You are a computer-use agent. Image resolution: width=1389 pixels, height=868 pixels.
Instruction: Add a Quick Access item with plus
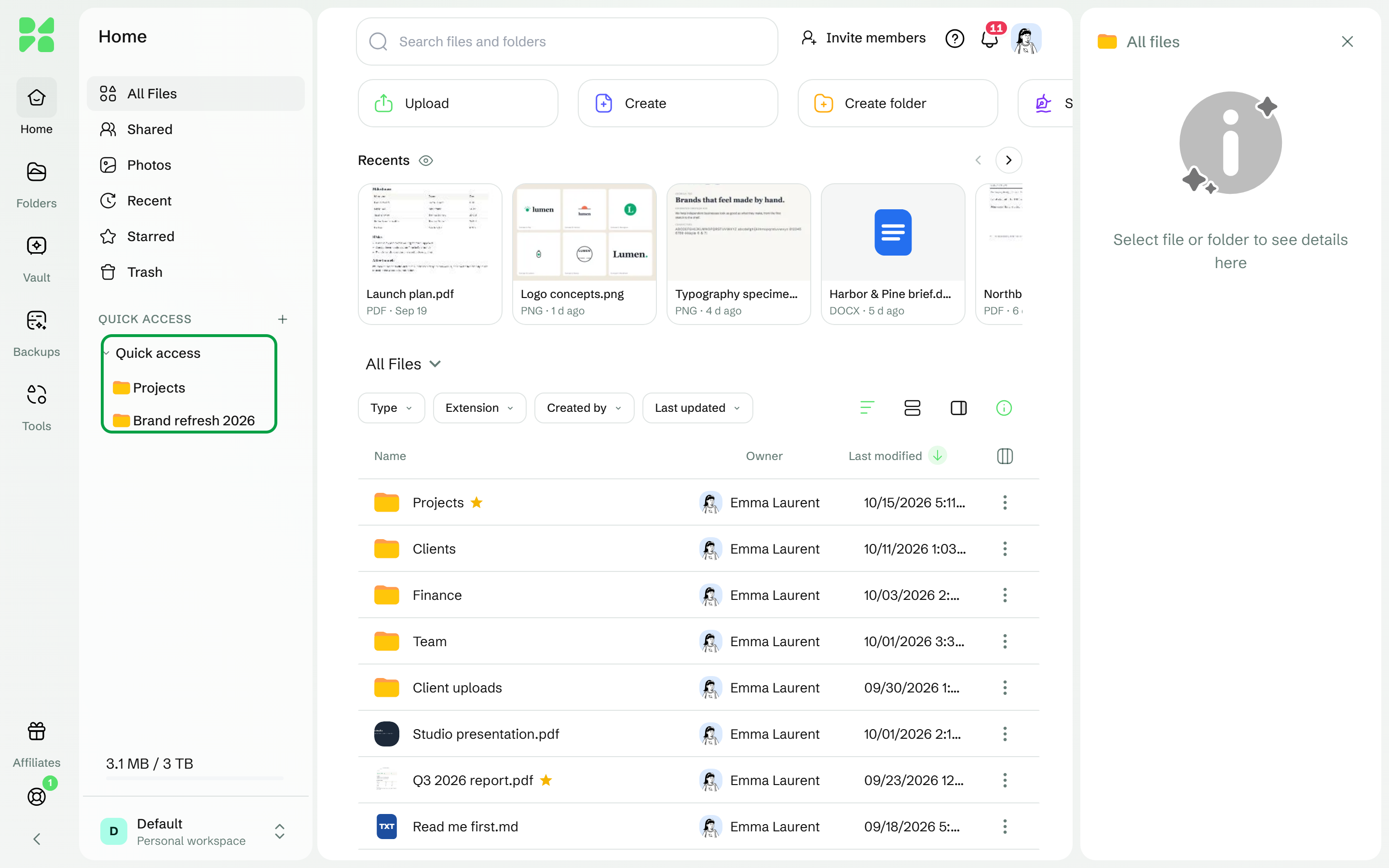click(283, 319)
